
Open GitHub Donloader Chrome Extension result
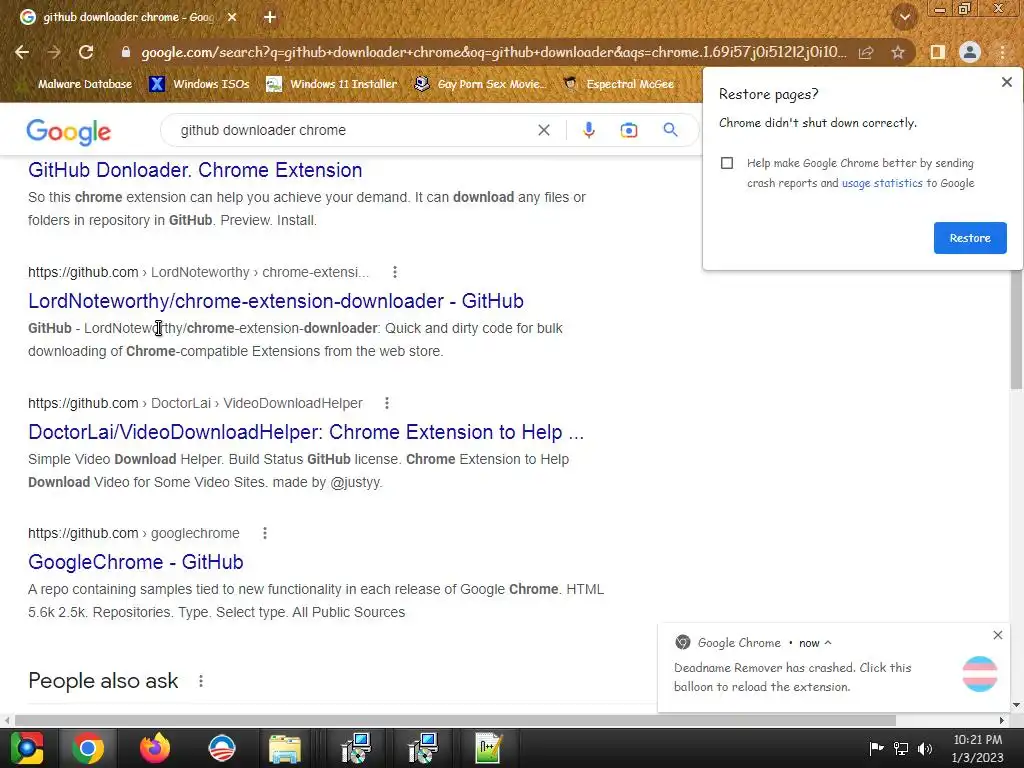point(195,170)
